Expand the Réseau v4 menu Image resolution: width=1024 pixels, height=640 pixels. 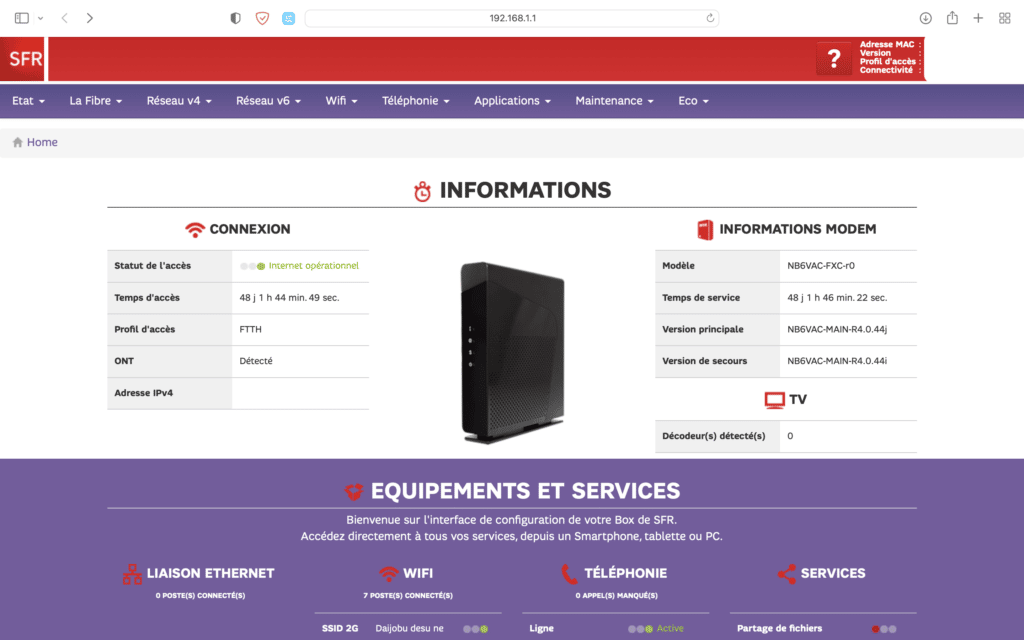179,101
